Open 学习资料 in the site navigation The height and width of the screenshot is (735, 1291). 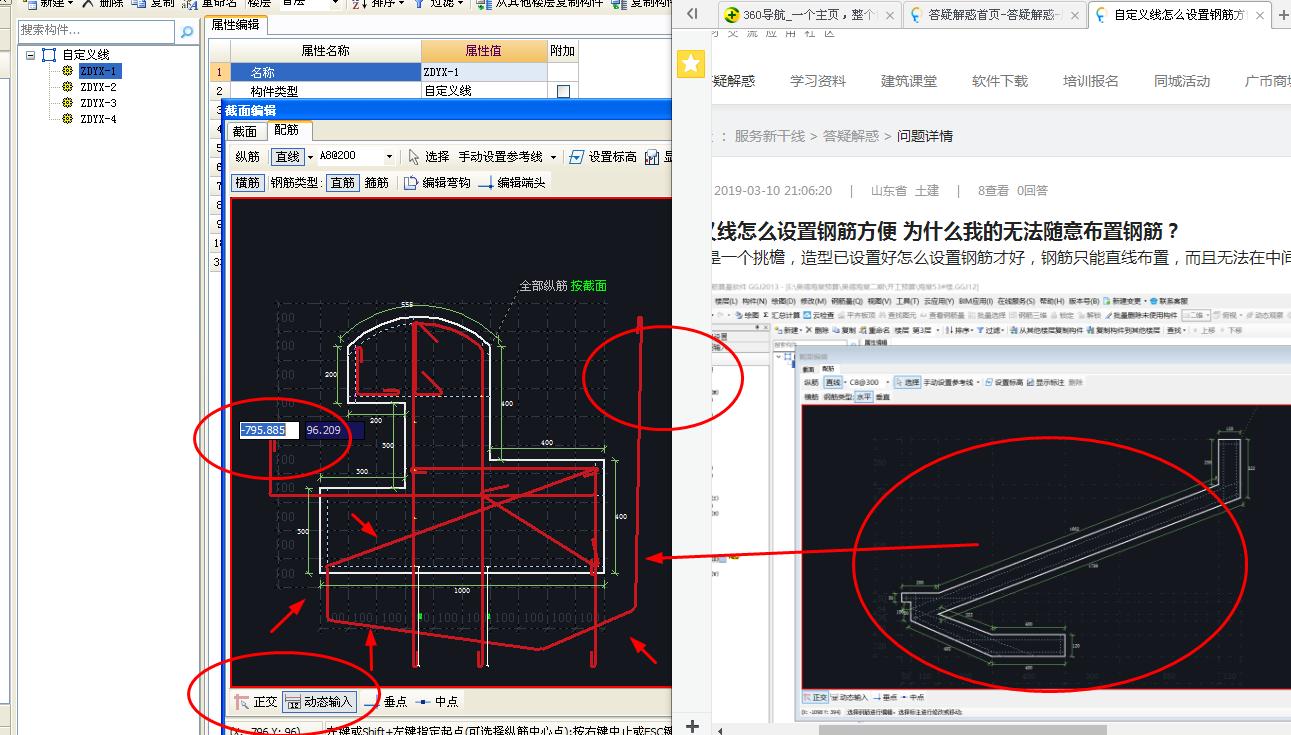pos(817,81)
